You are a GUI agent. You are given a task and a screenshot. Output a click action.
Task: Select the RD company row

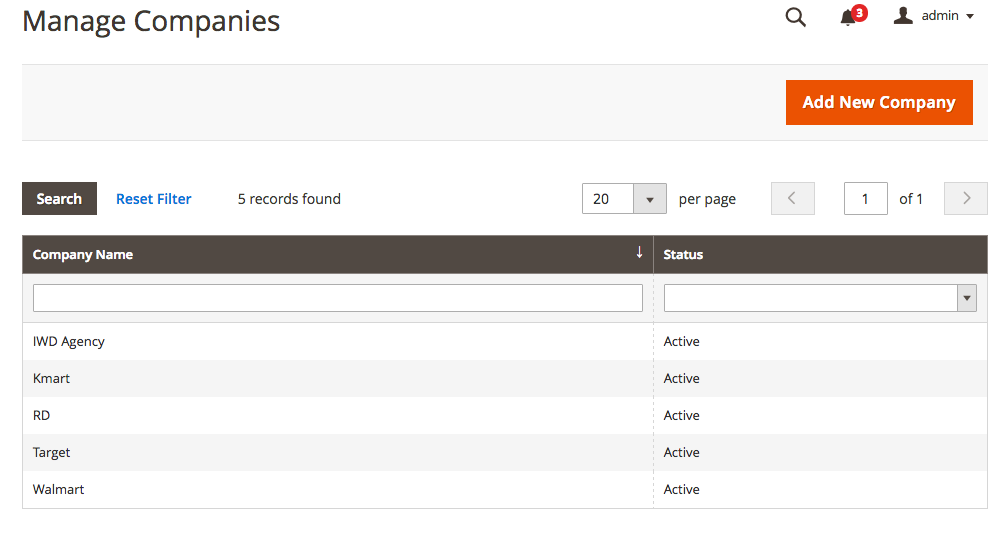pos(504,415)
